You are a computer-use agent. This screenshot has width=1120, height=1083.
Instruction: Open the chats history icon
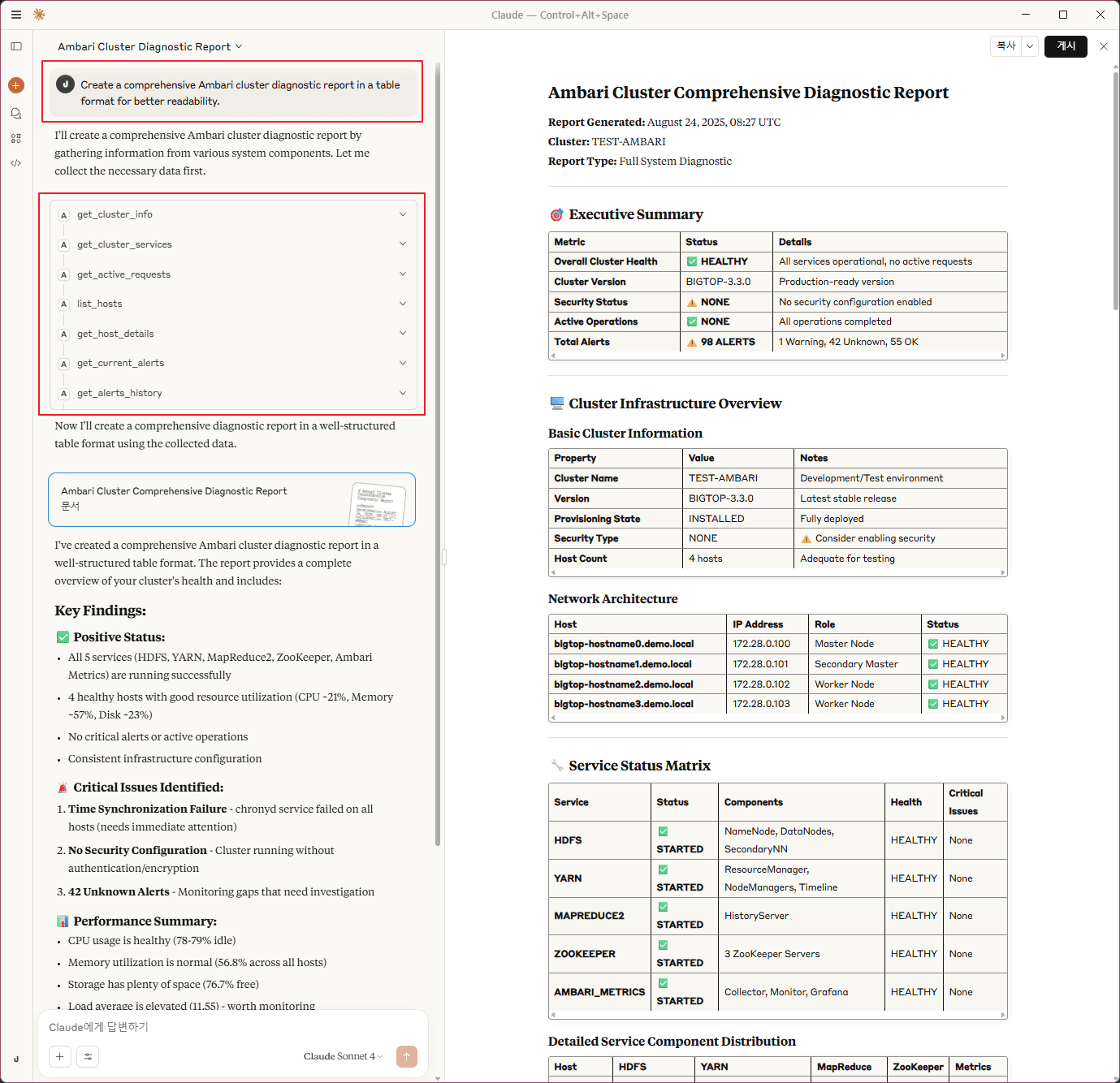tap(16, 114)
